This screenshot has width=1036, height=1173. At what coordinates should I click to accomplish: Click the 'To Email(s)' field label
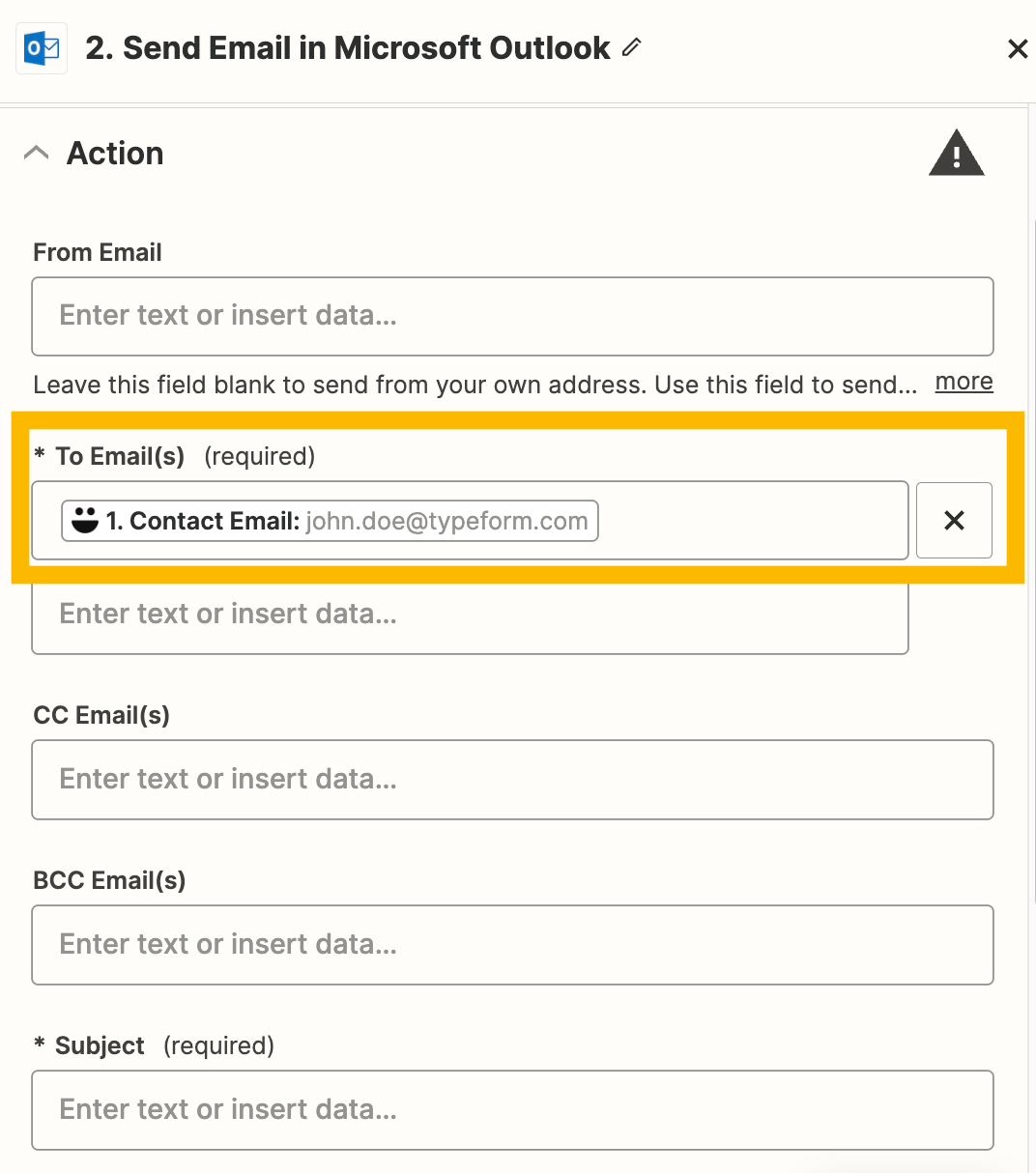pos(119,456)
